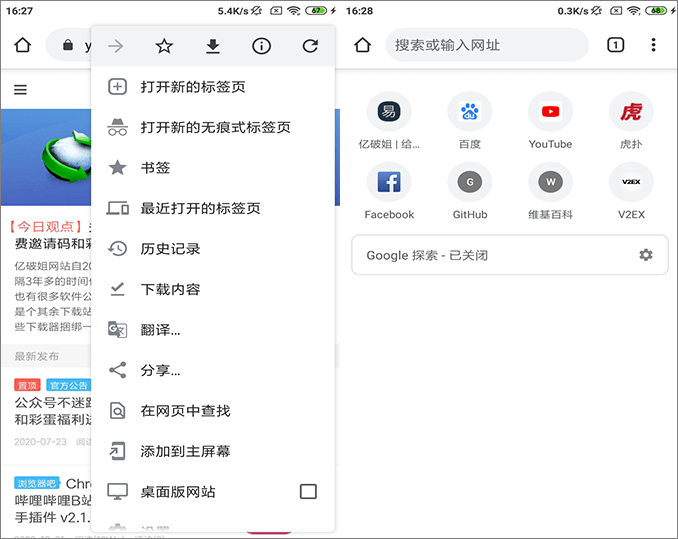Download the page using the download icon

(x=213, y=46)
